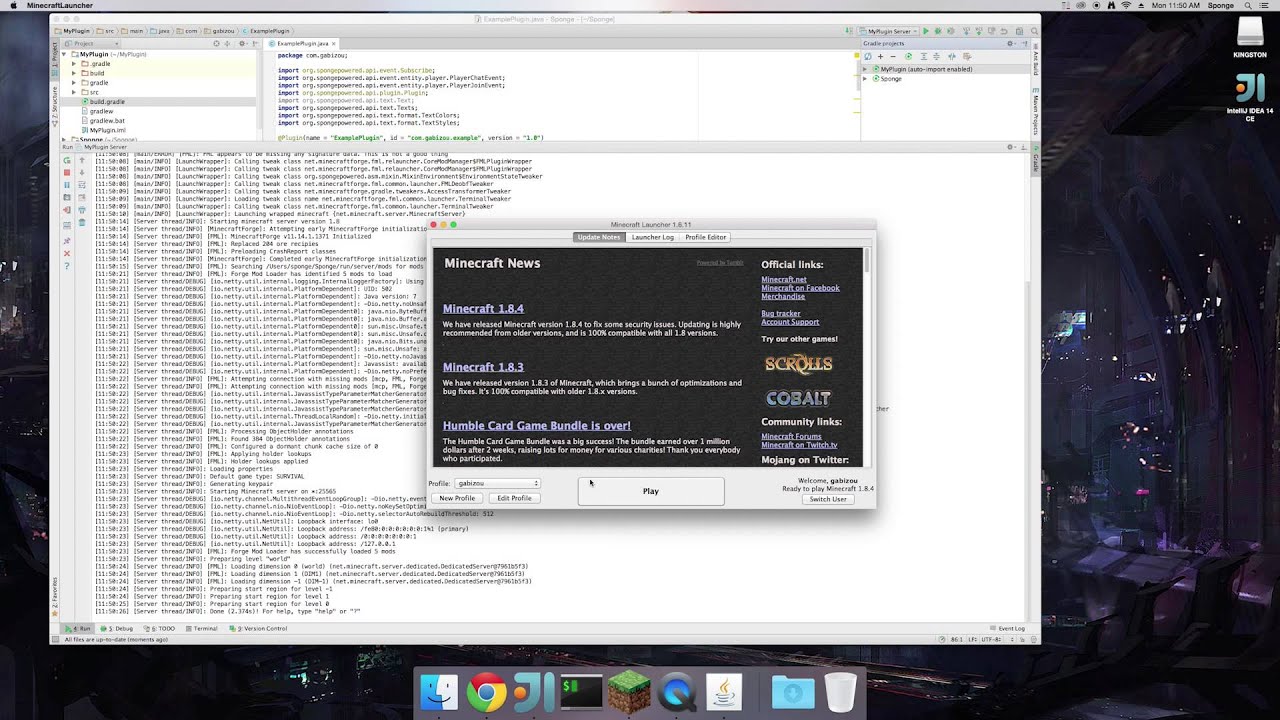Click Collapse All icon in Gradle projects toolbar
This screenshot has height=720, width=1280.
point(937,57)
